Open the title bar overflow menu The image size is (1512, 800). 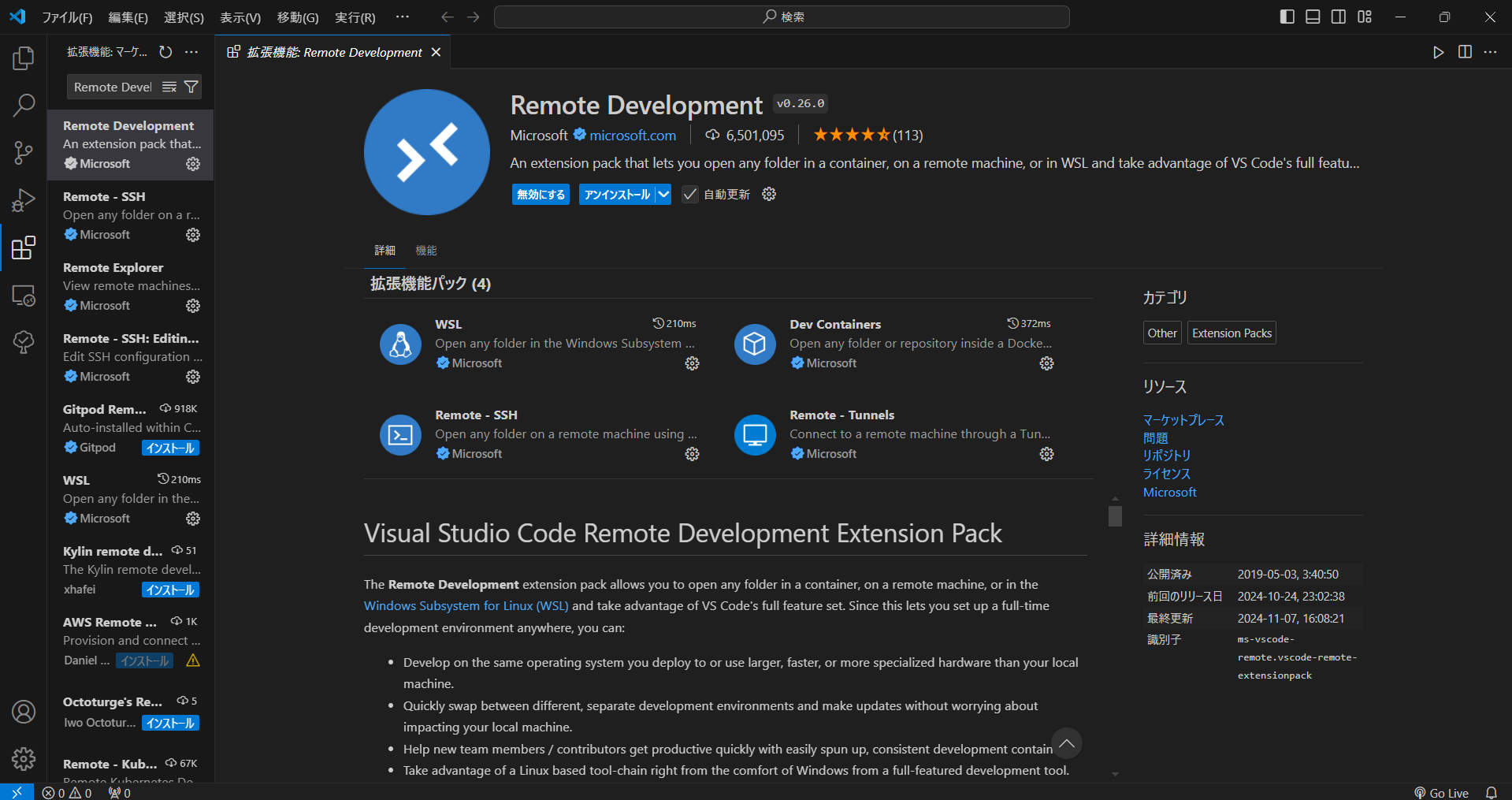tap(403, 17)
